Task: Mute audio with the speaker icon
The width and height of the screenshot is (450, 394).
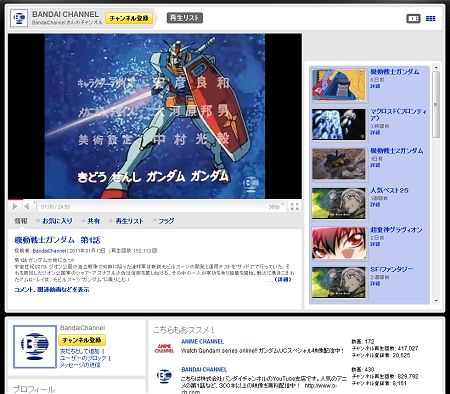Action: point(27,206)
